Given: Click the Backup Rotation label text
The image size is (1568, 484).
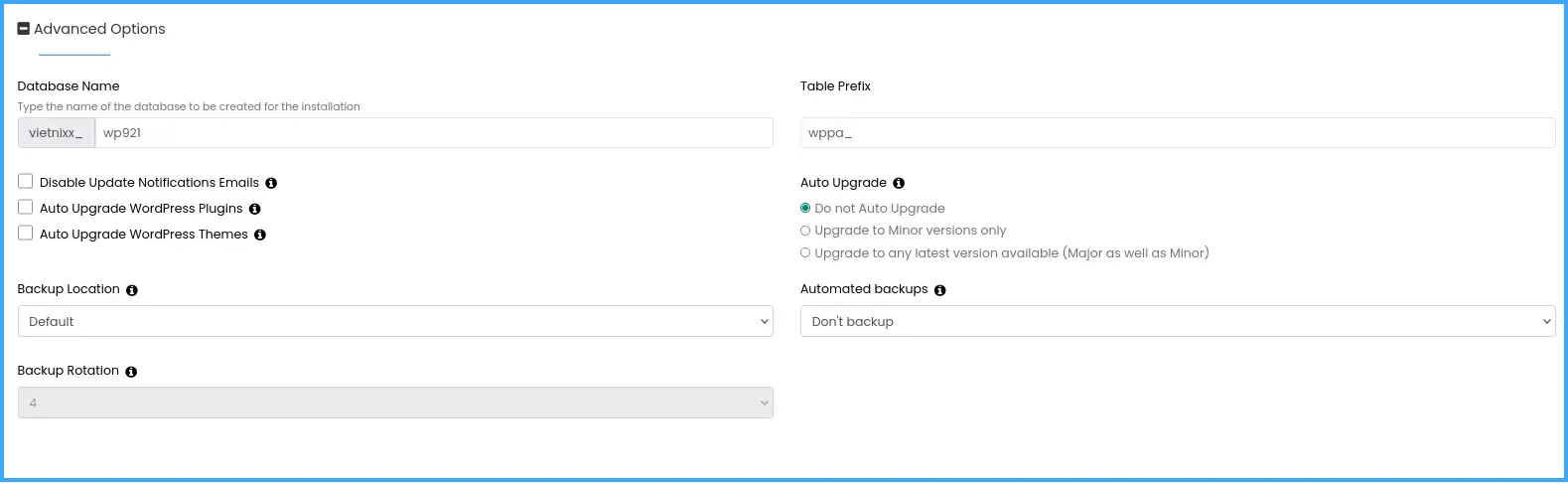Looking at the screenshot, I should tap(69, 371).
